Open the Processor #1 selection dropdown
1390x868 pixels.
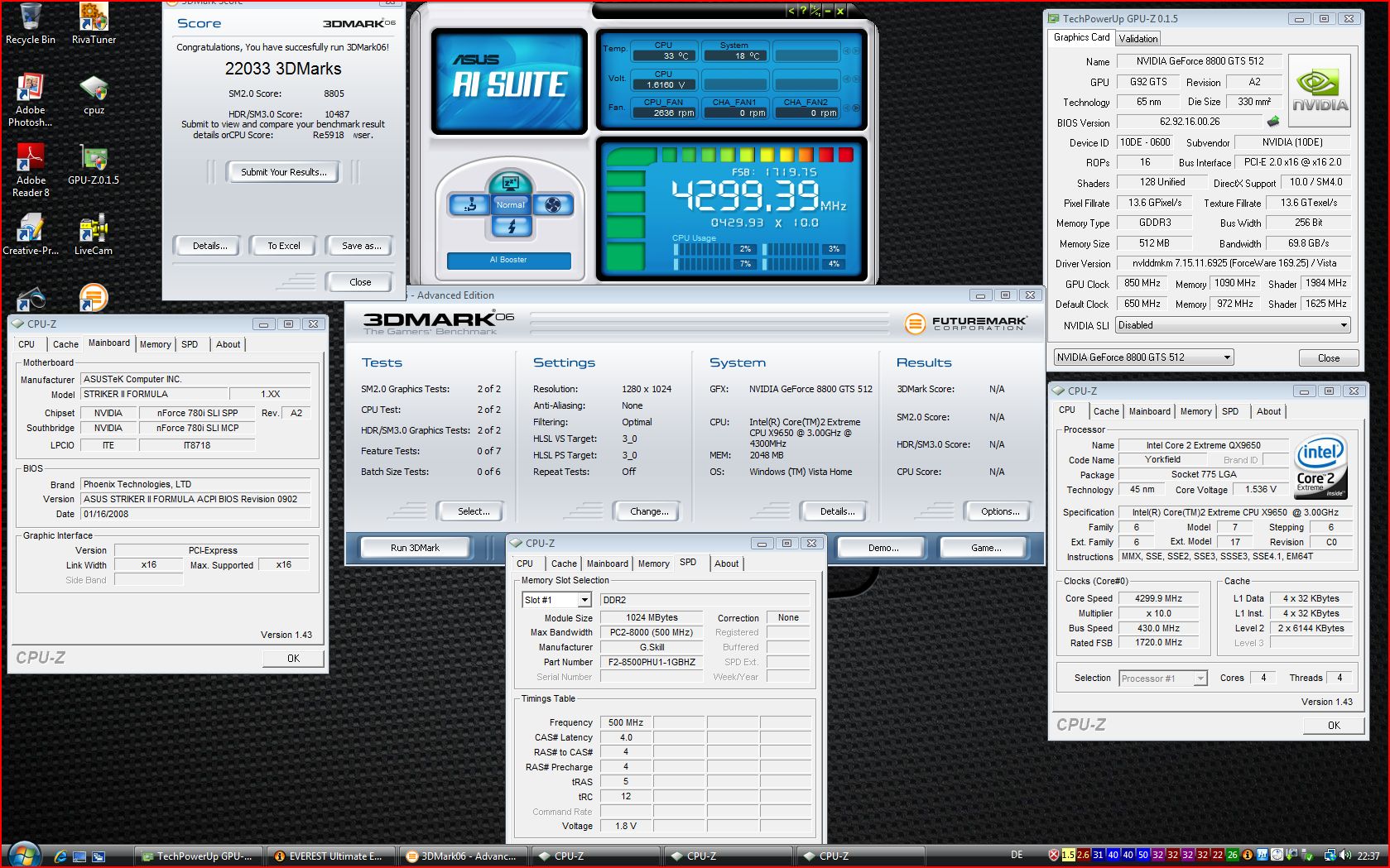[x=1162, y=679]
